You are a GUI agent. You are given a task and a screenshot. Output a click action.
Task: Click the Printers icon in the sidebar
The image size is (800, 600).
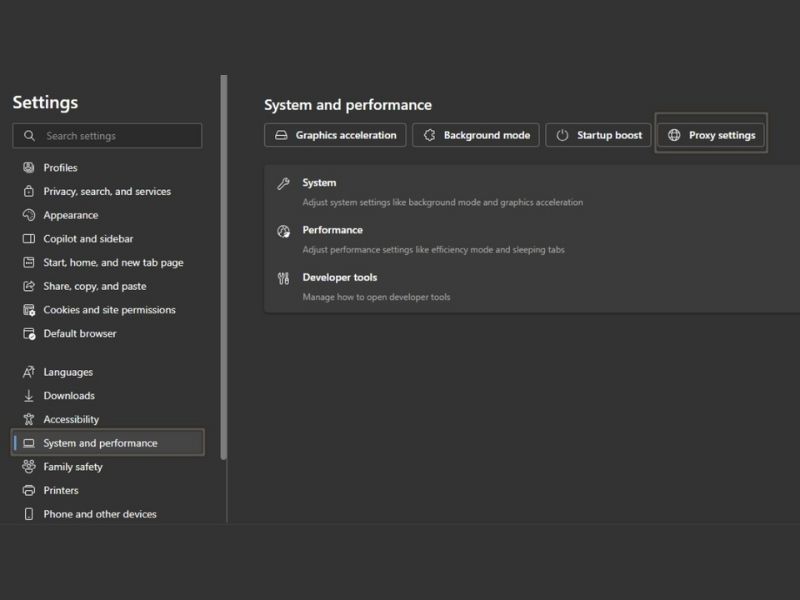coord(29,490)
